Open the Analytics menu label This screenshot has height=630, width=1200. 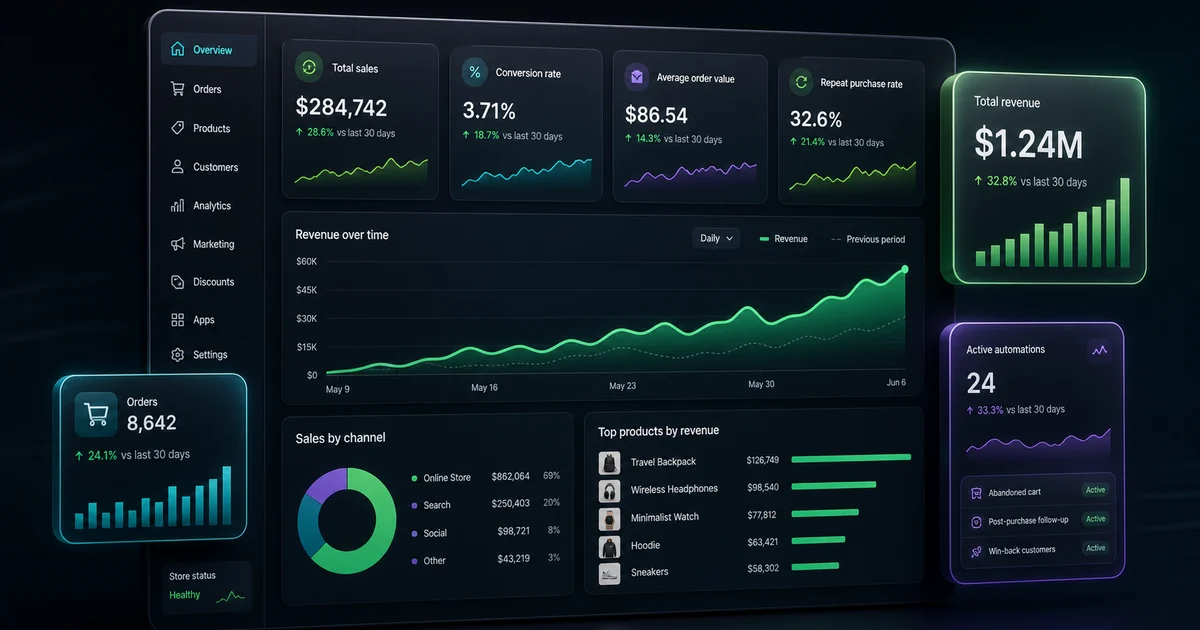212,205
